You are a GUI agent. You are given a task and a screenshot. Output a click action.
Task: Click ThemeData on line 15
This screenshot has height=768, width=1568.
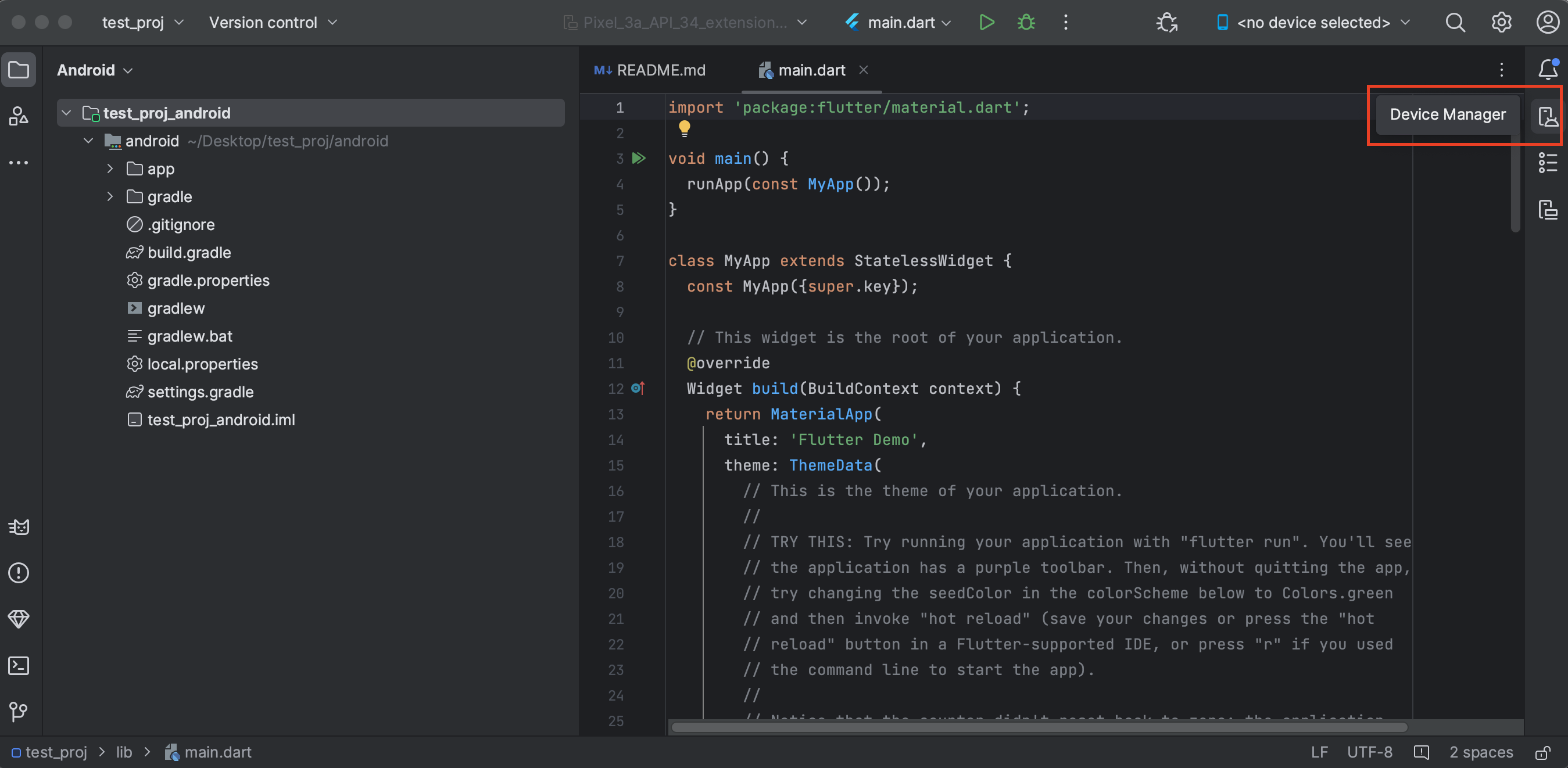coord(830,465)
